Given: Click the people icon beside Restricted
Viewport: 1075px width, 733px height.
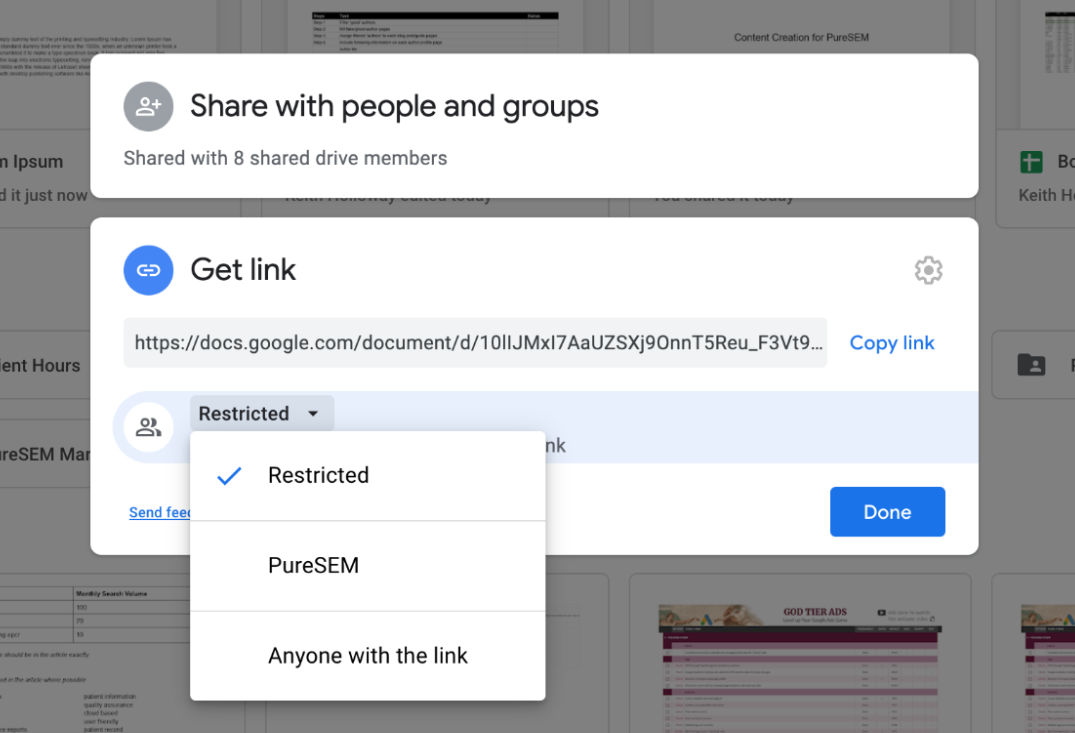Looking at the screenshot, I should 148,427.
